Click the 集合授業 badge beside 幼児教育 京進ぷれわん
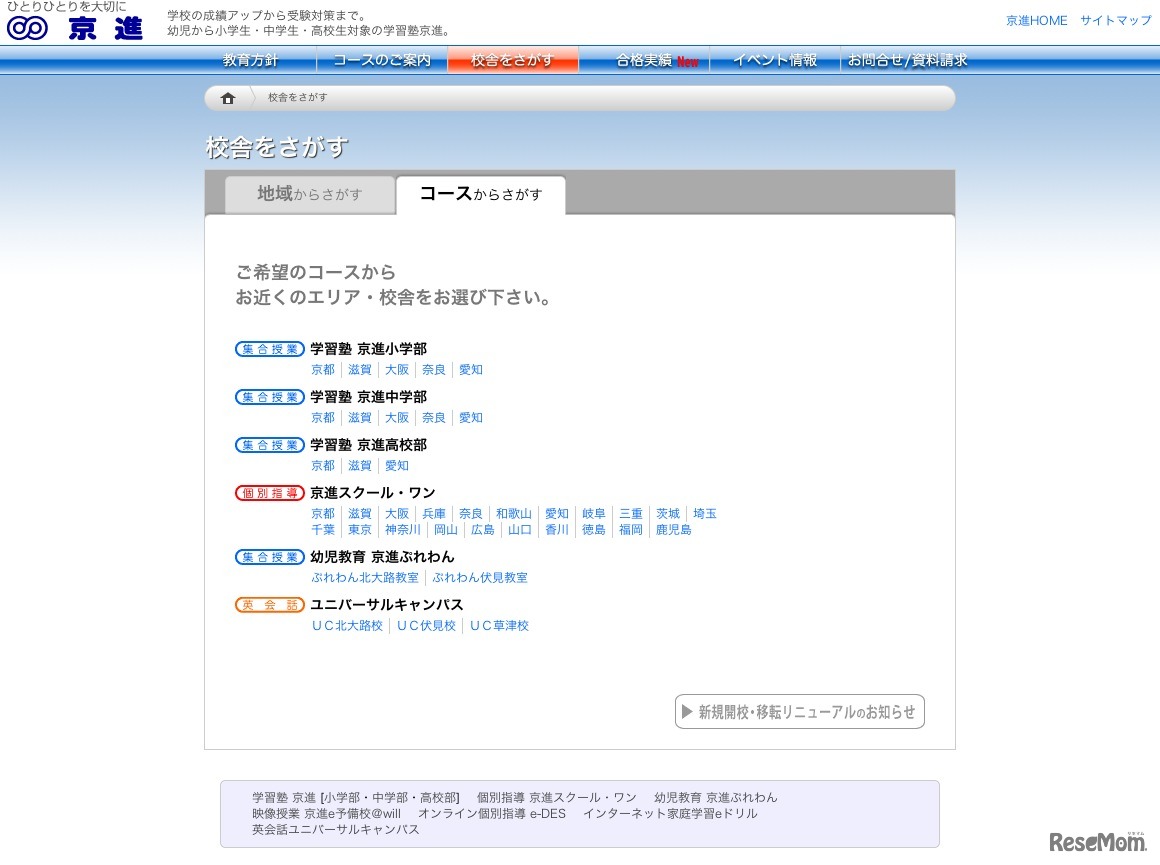Viewport: 1160px width, 865px height. [269, 557]
